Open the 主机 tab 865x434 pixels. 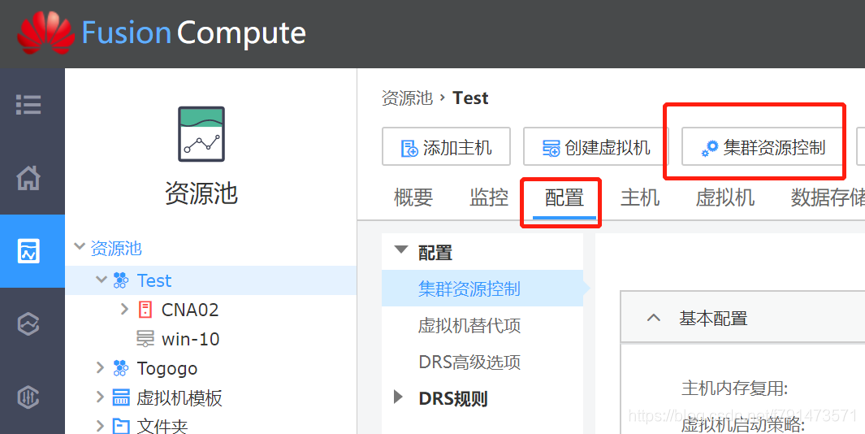click(x=640, y=197)
